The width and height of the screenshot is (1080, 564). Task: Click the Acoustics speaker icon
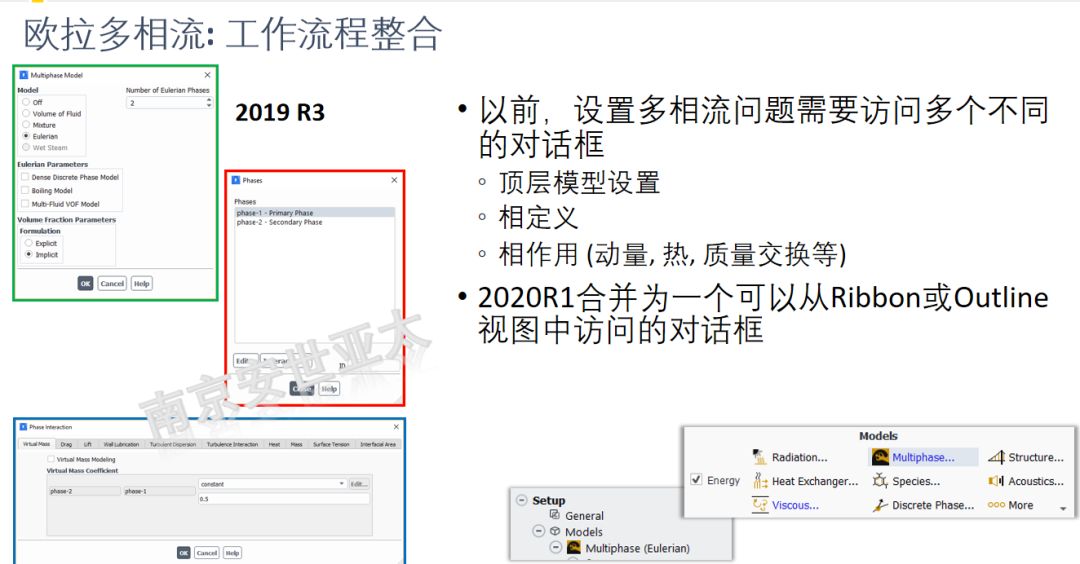pyautogui.click(x=996, y=481)
